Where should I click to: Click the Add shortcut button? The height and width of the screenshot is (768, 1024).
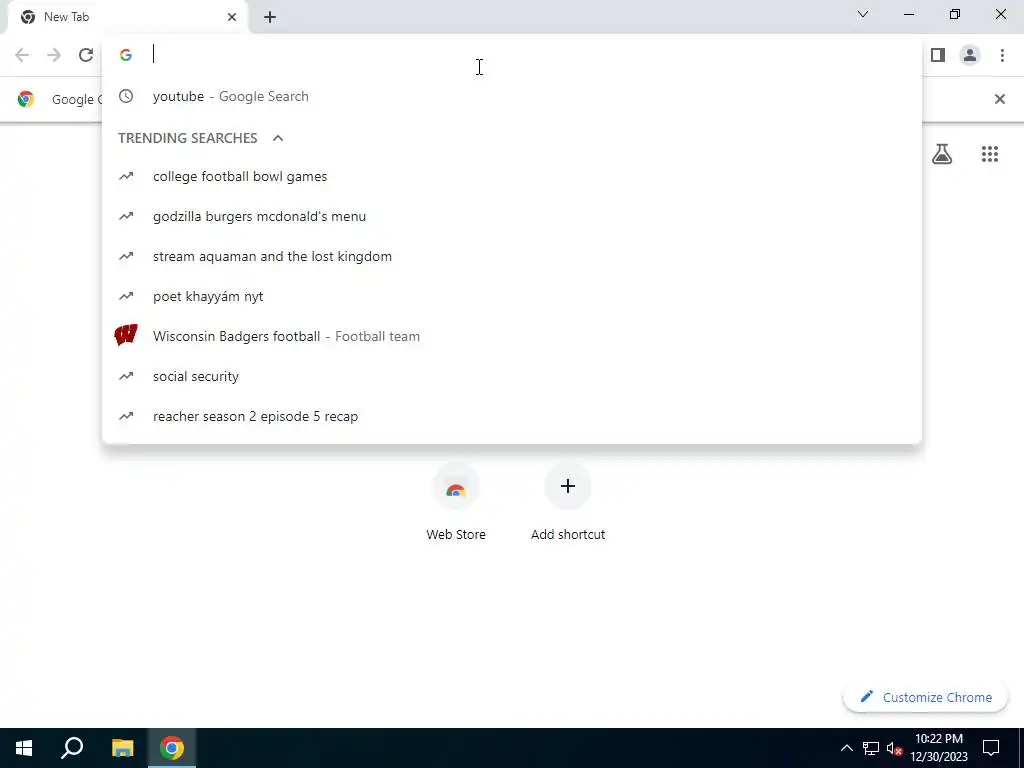[568, 503]
